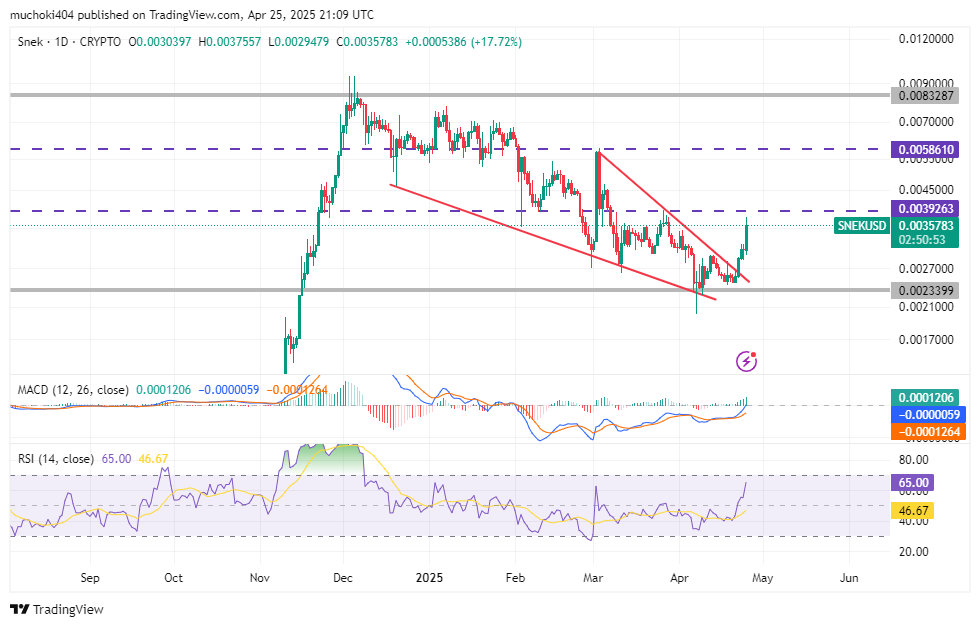
Task: Click the TradingView logo in bottom-left corner
Action: 56,609
